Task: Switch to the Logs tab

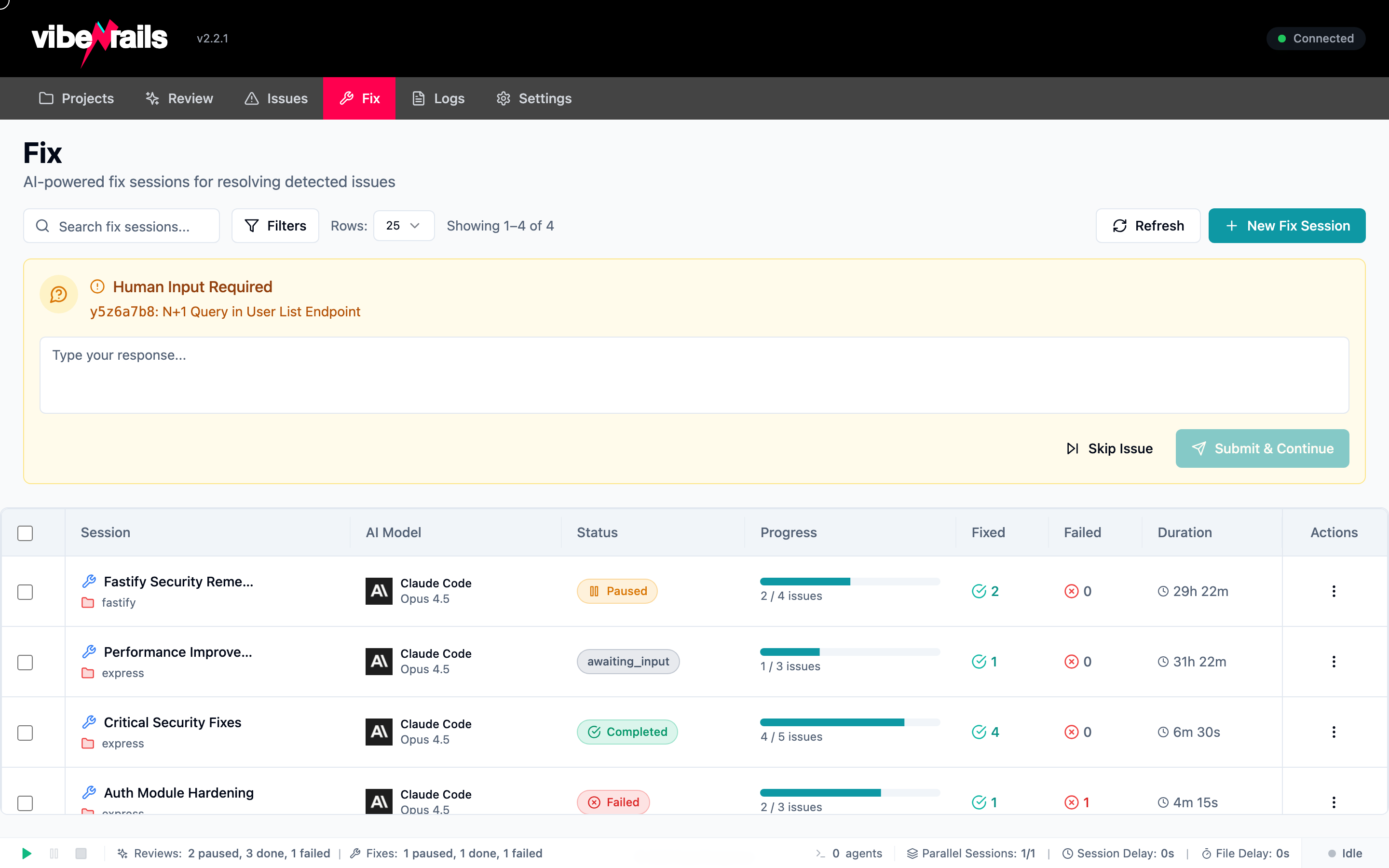Action: click(x=438, y=98)
